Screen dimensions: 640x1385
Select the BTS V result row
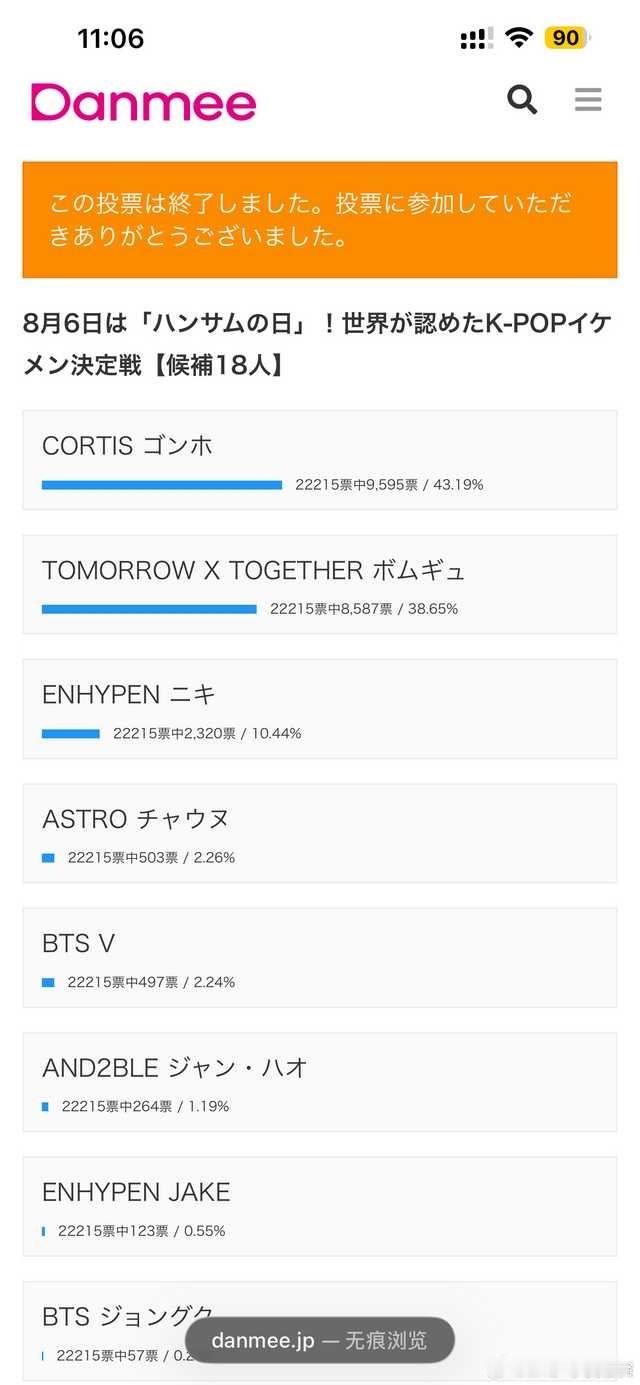pyautogui.click(x=320, y=958)
